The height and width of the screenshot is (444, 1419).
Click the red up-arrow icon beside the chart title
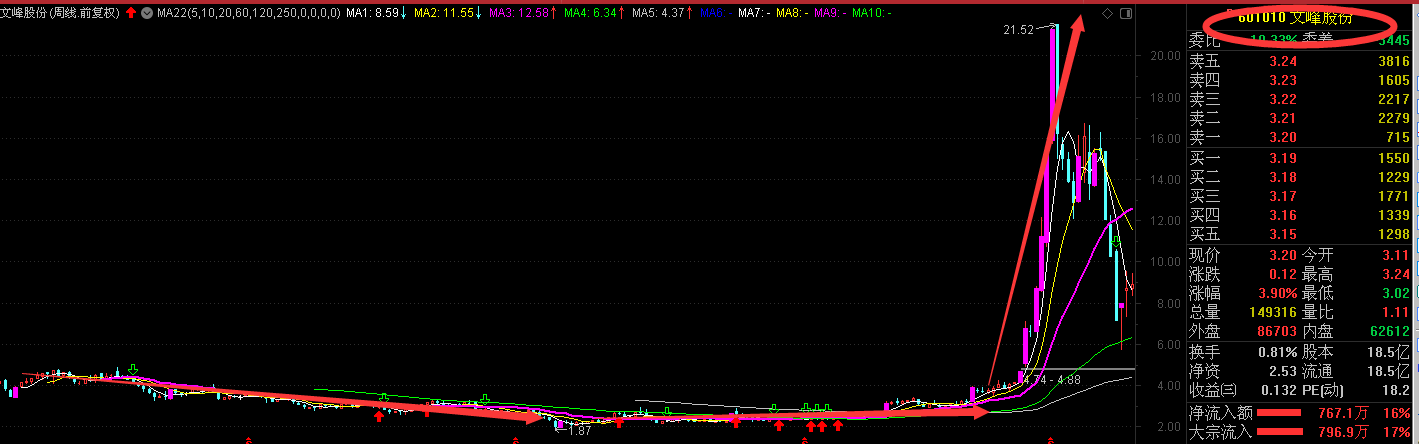[x=131, y=13]
